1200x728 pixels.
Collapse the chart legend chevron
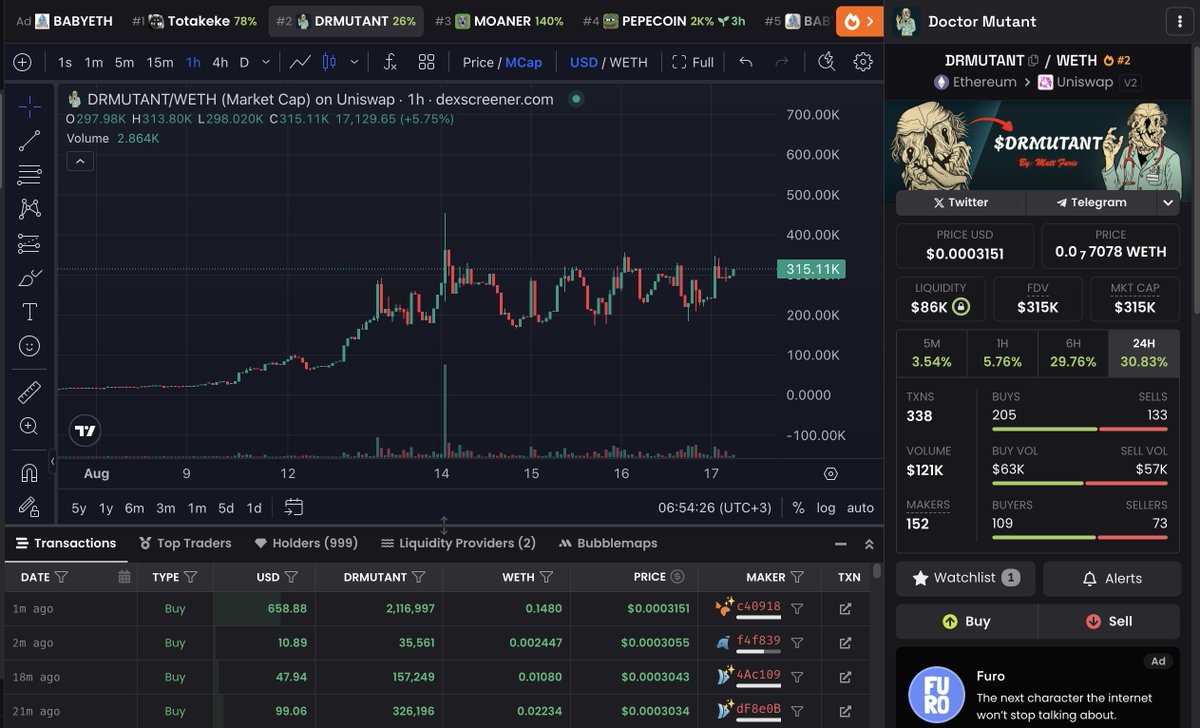click(81, 161)
